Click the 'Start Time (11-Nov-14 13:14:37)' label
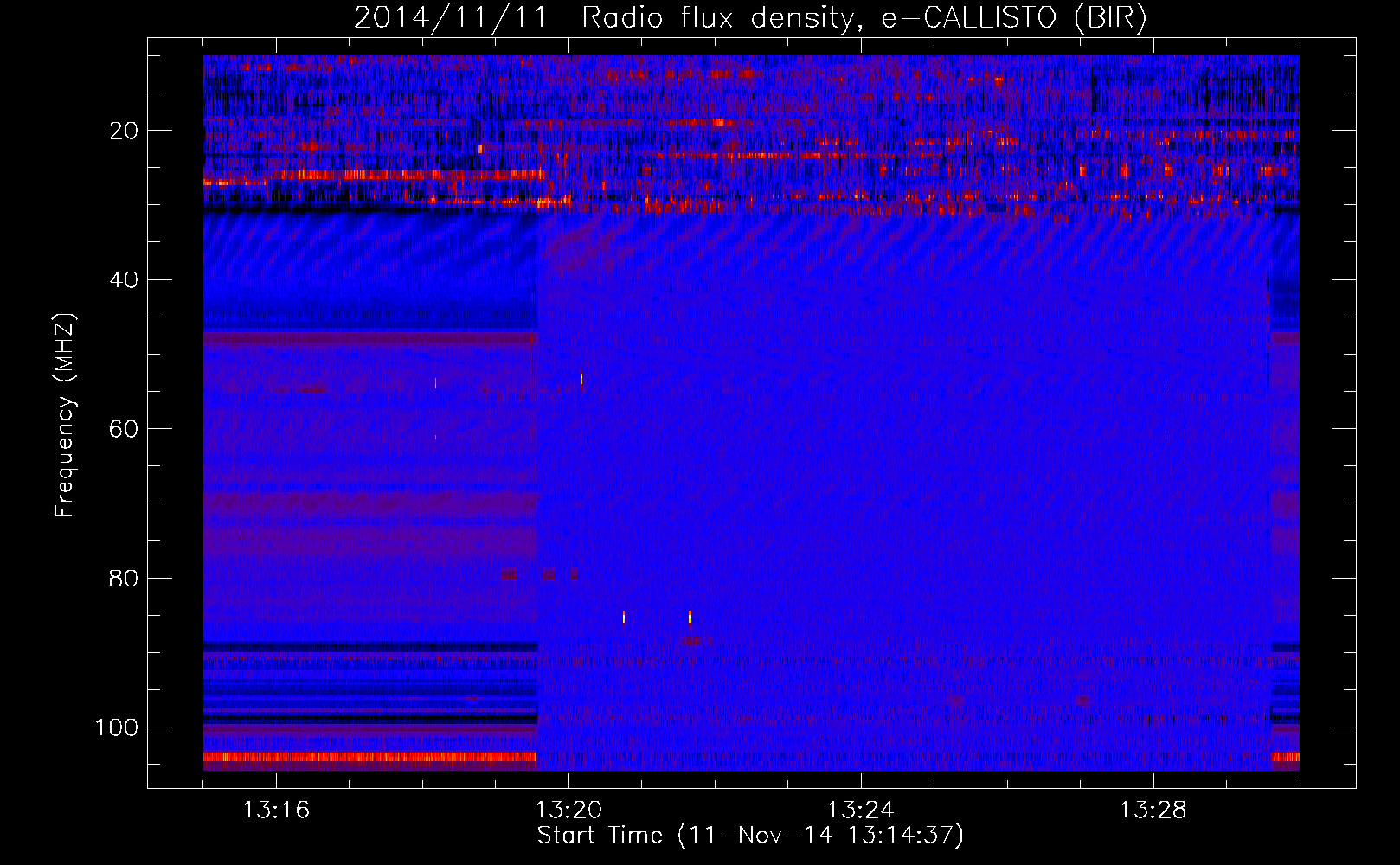Viewport: 1400px width, 865px height. tap(750, 836)
